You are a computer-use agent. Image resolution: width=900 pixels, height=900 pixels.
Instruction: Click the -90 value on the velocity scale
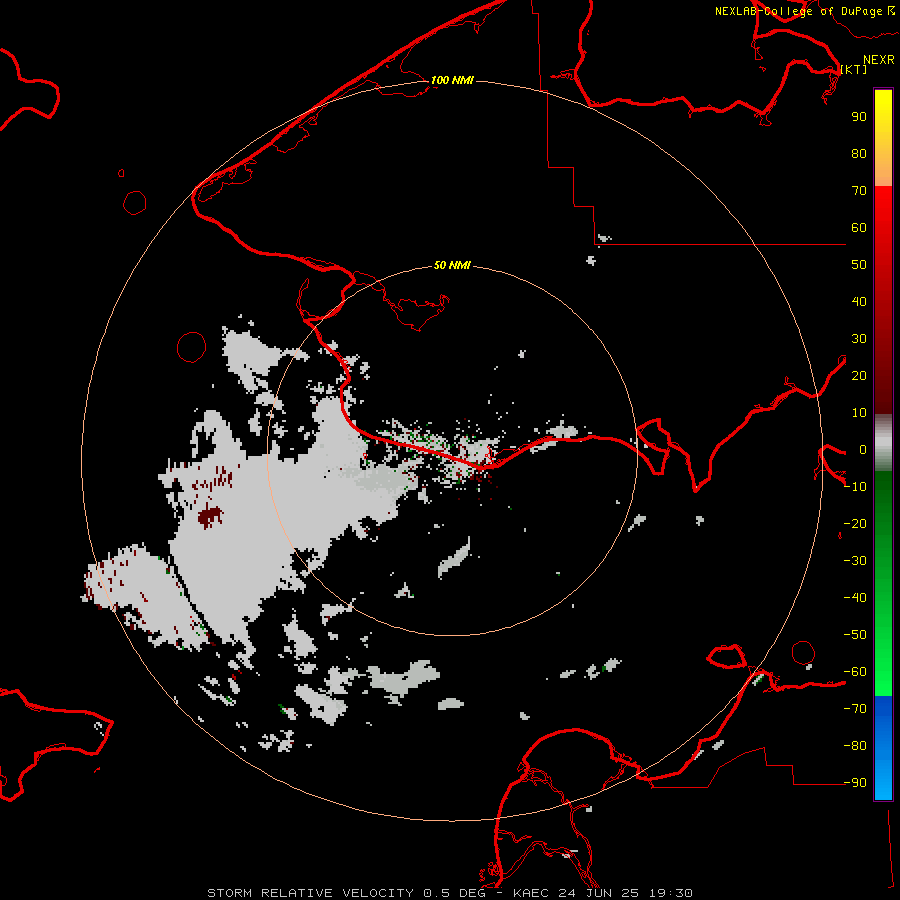point(855,783)
